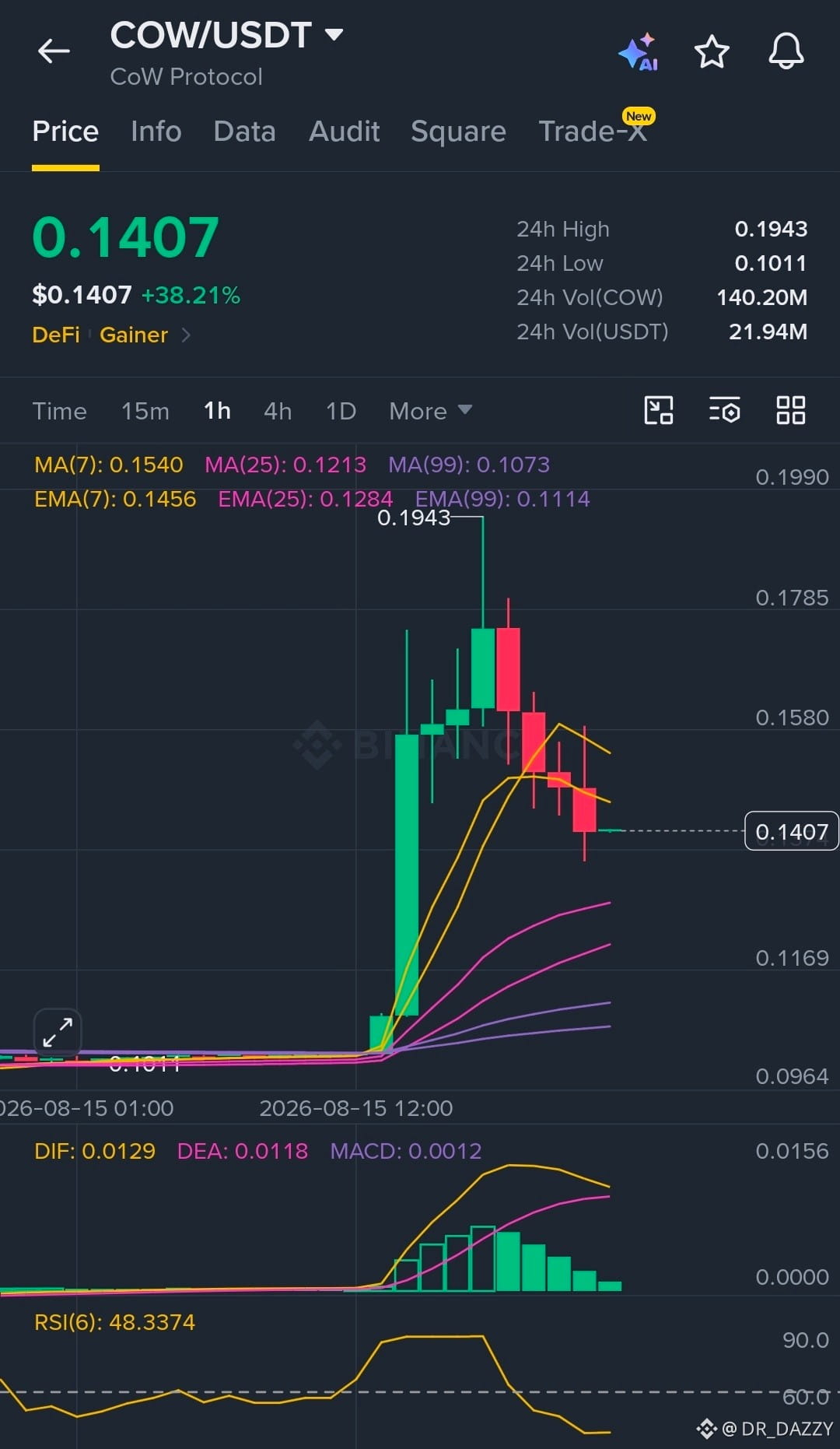
Task: Select the 1h interval
Action: (217, 411)
